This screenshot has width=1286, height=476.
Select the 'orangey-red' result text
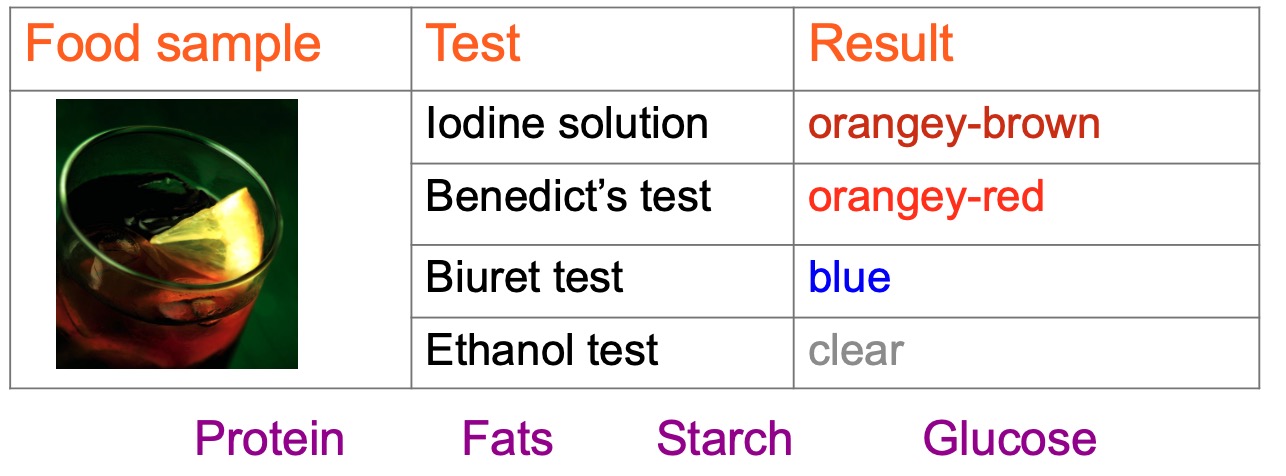tap(926, 197)
